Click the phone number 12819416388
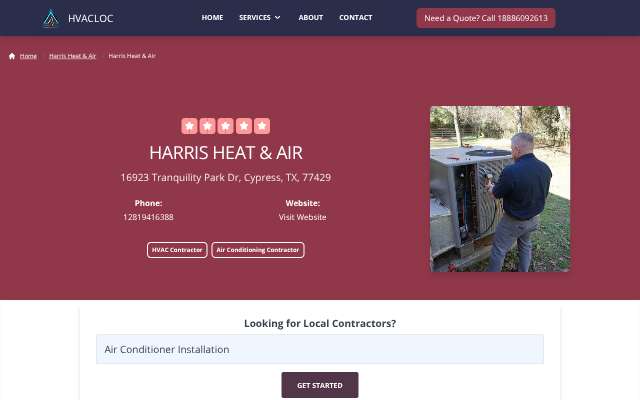Image resolution: width=640 pixels, height=400 pixels. point(148,217)
